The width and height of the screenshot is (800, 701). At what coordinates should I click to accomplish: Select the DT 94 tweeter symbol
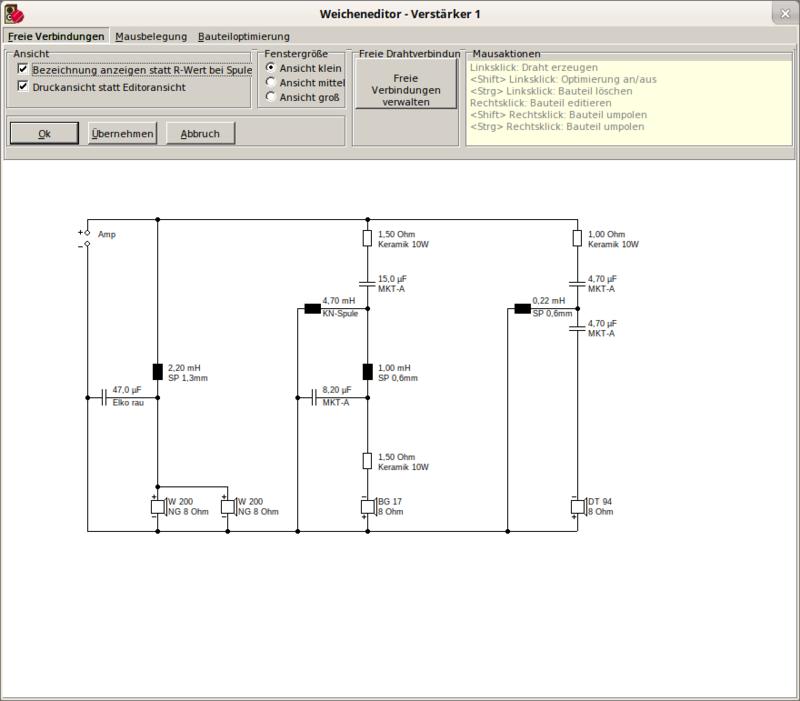[x=577, y=506]
